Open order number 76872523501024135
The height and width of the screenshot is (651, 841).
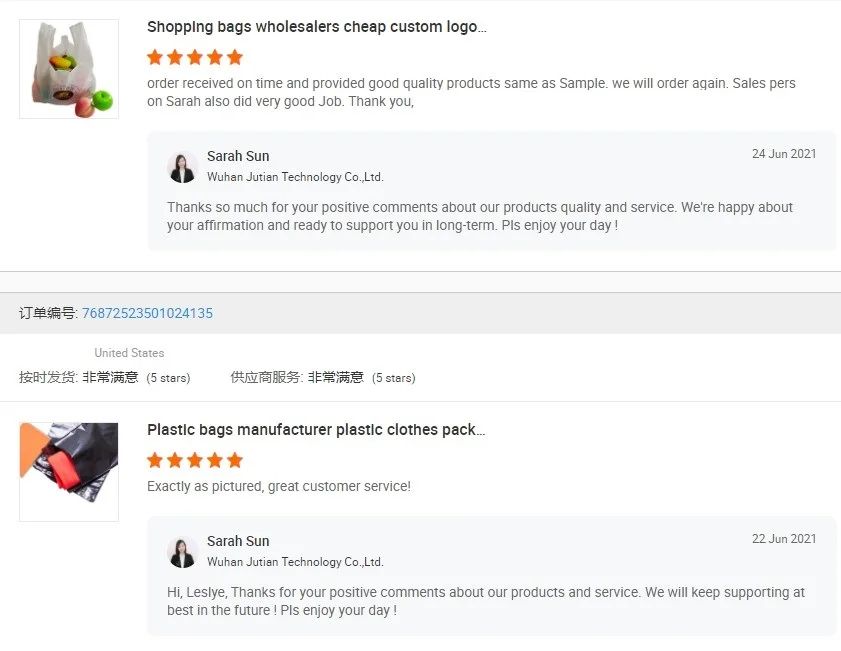(147, 313)
